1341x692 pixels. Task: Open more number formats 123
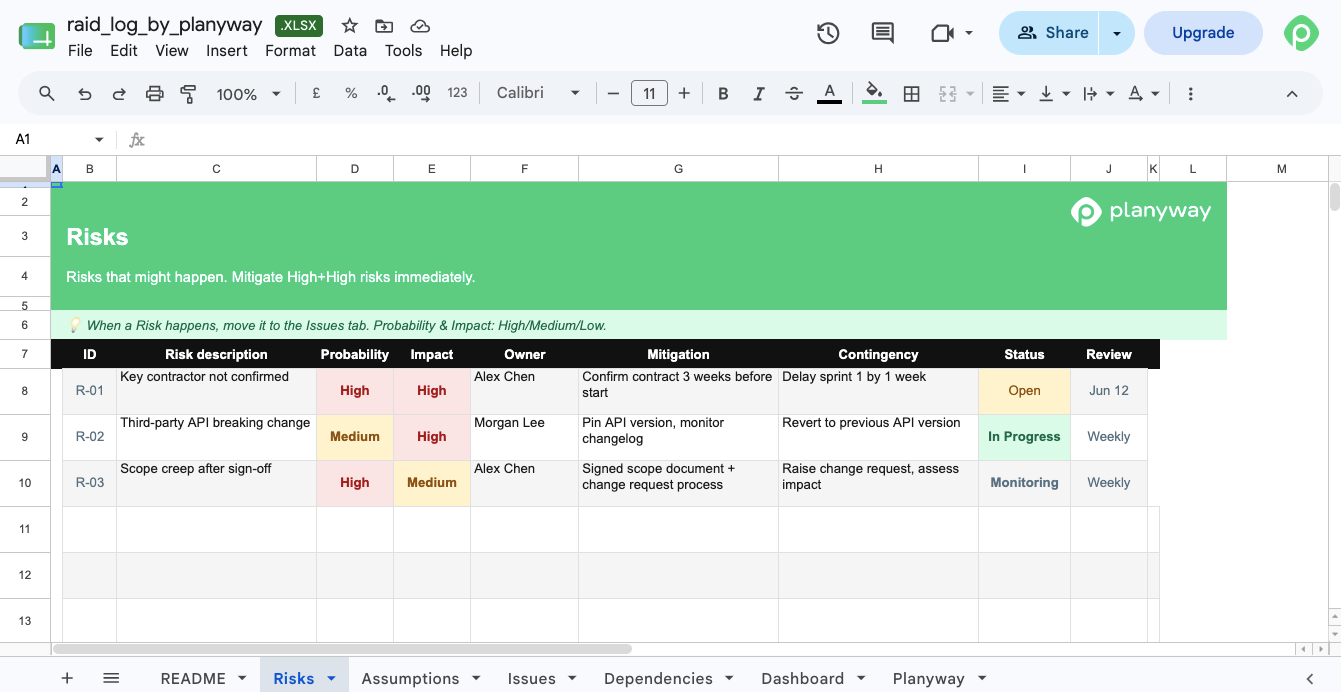[457, 93]
